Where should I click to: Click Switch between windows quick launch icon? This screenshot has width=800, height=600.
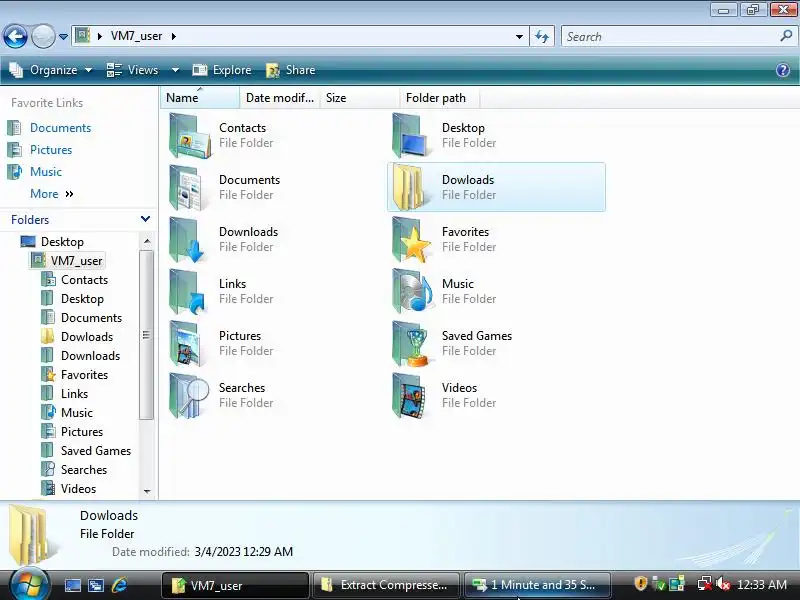tap(95, 585)
